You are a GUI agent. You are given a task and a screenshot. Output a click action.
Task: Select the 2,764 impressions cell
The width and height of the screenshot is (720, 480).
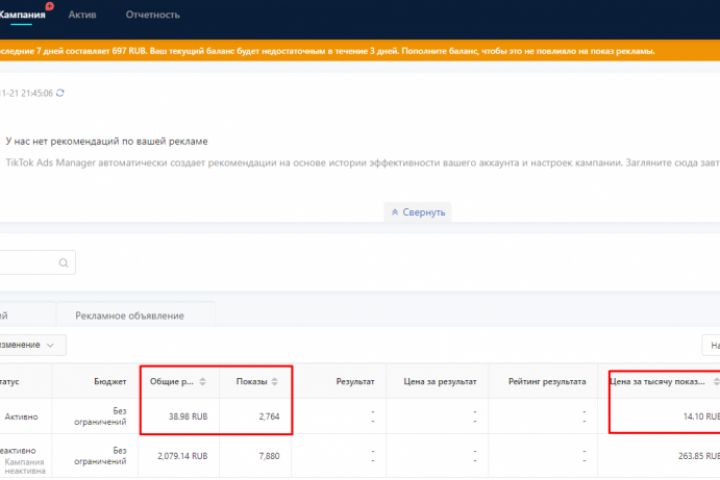[x=269, y=417]
